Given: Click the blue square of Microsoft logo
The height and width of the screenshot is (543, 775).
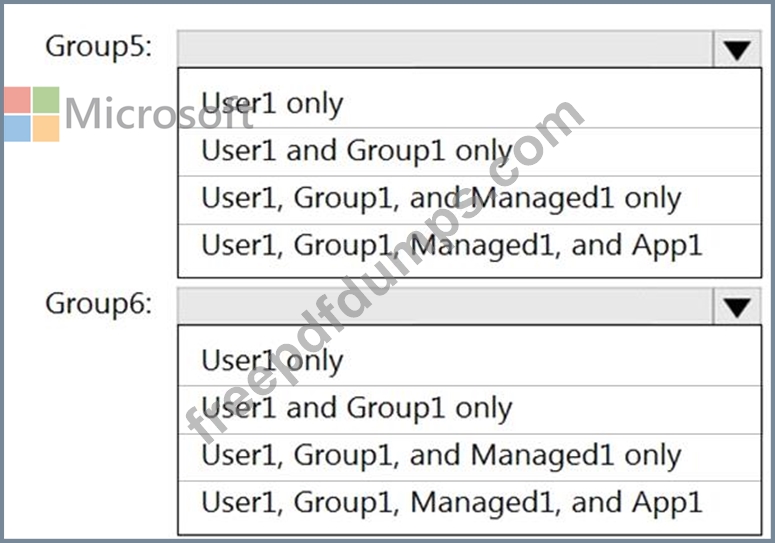Looking at the screenshot, I should 17,128.
